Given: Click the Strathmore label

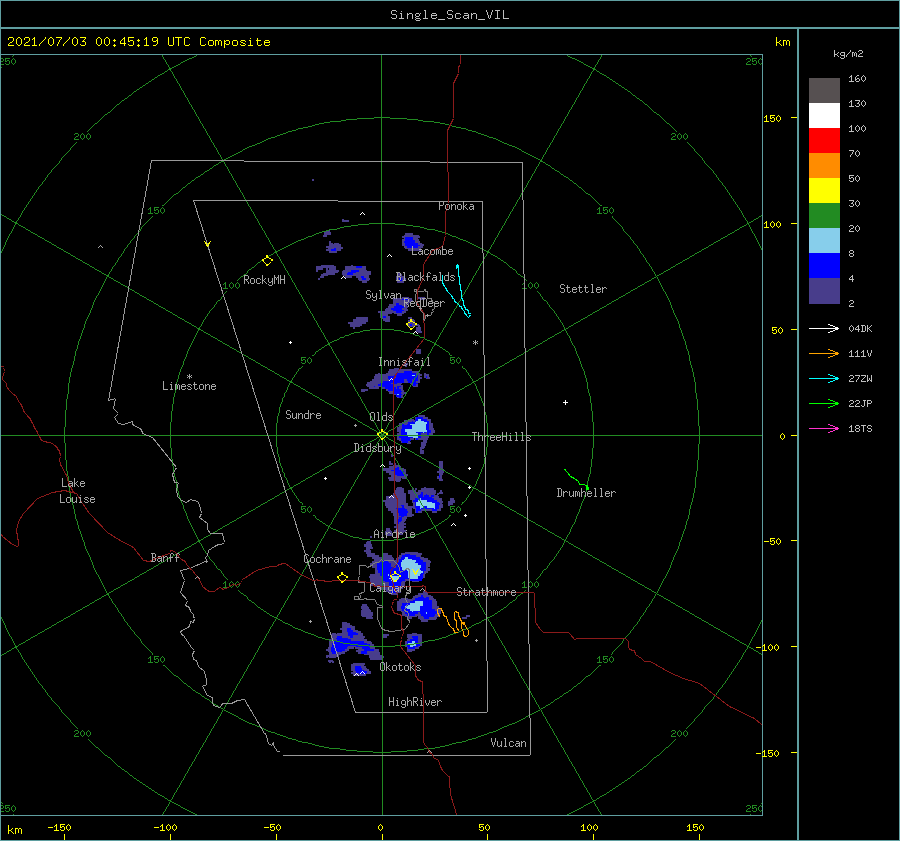Looking at the screenshot, I should (x=486, y=592).
